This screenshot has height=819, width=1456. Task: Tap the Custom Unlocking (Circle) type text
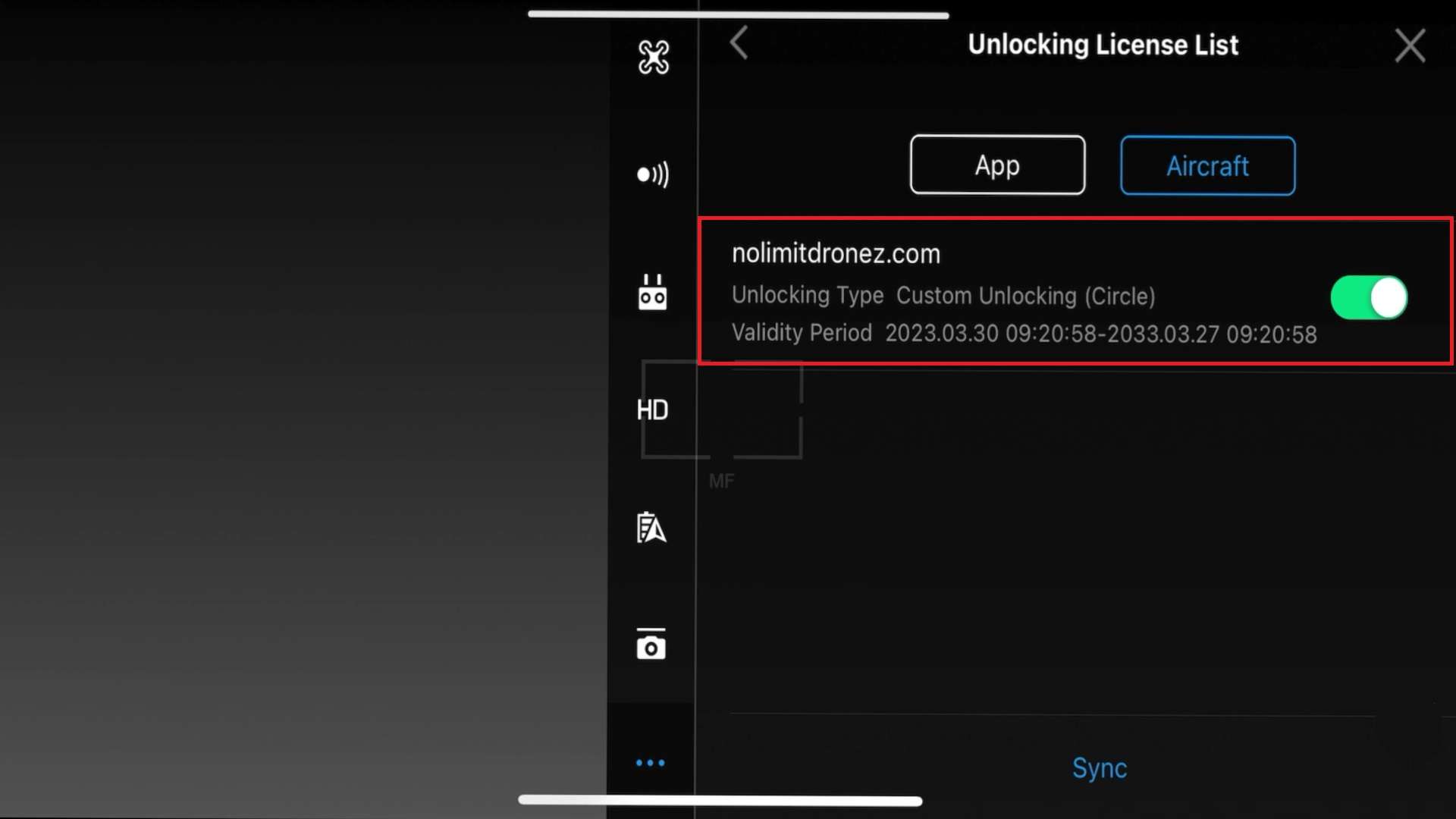[1025, 296]
